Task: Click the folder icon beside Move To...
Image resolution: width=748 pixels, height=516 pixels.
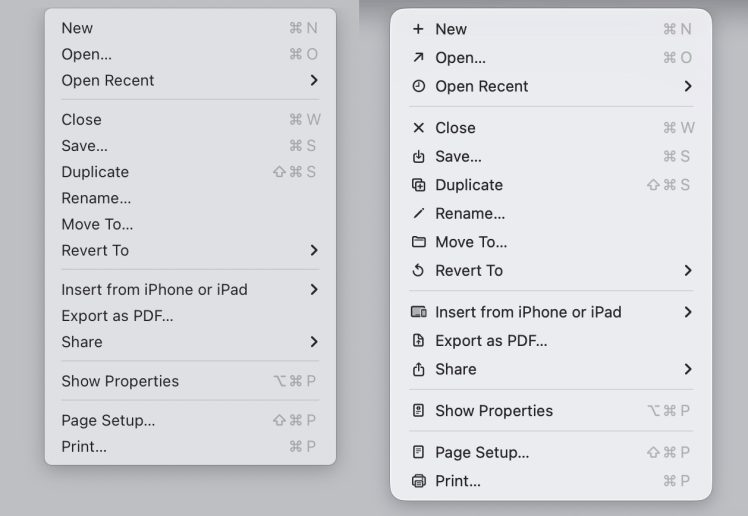Action: [418, 242]
